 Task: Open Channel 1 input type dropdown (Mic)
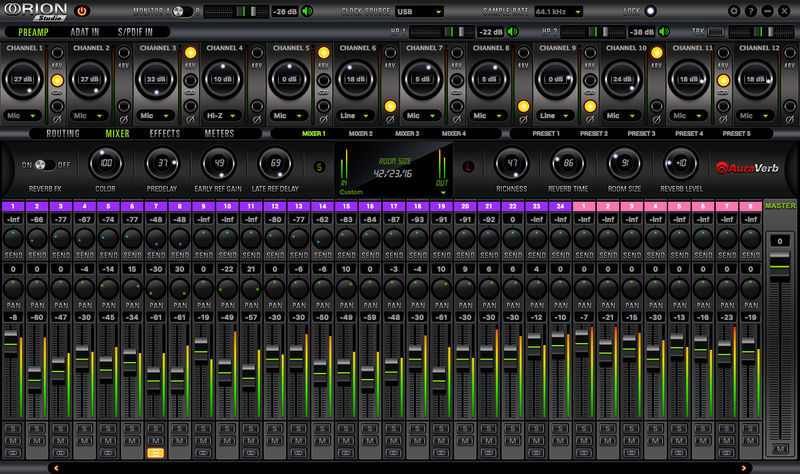(x=22, y=116)
